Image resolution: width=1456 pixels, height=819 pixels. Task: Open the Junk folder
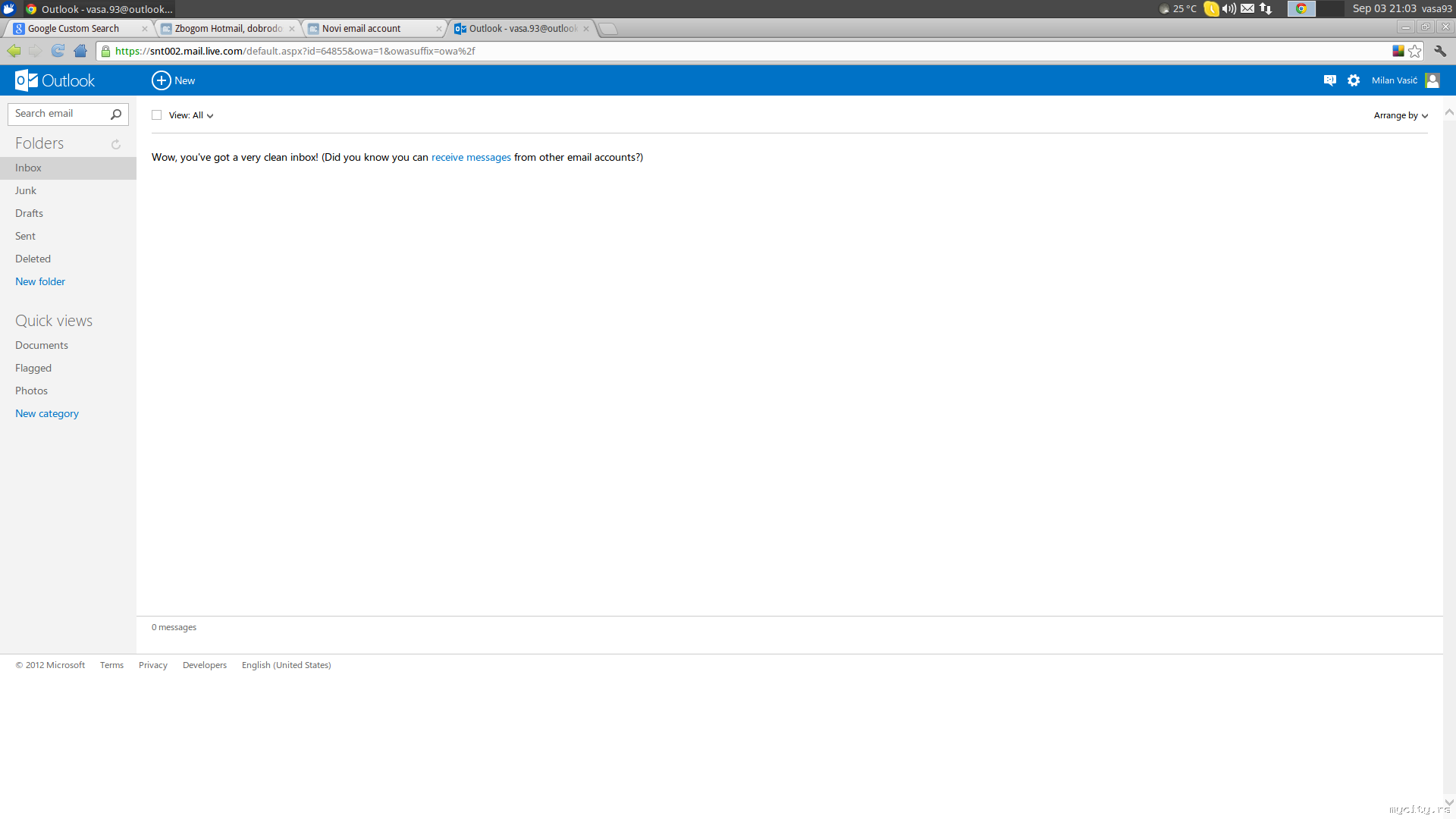26,190
